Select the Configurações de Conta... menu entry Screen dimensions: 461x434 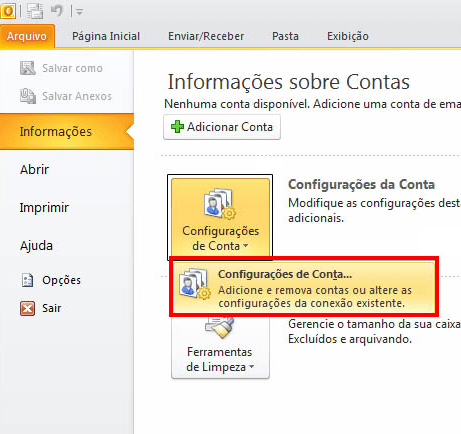click(304, 288)
